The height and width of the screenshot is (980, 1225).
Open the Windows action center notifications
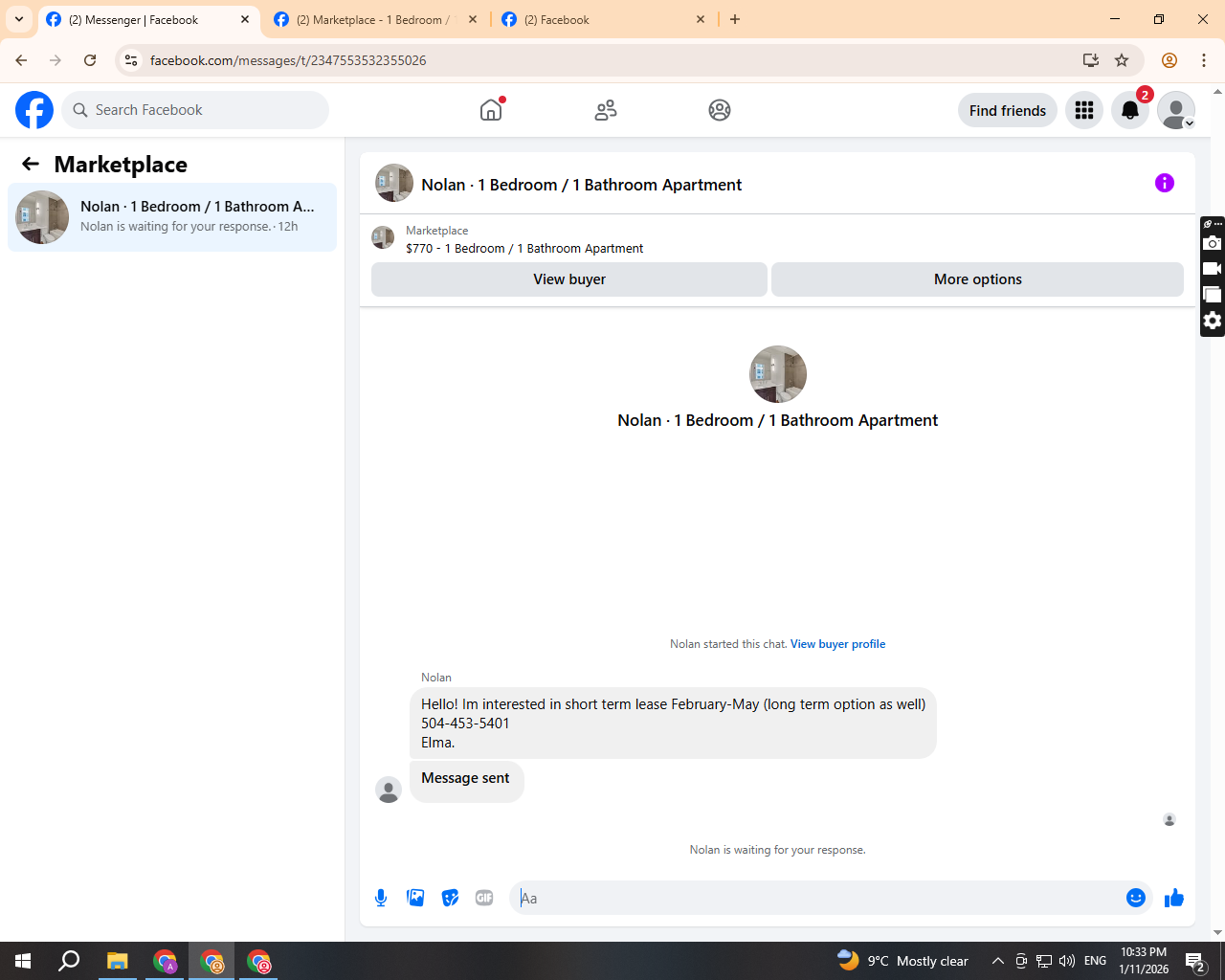tap(1195, 961)
